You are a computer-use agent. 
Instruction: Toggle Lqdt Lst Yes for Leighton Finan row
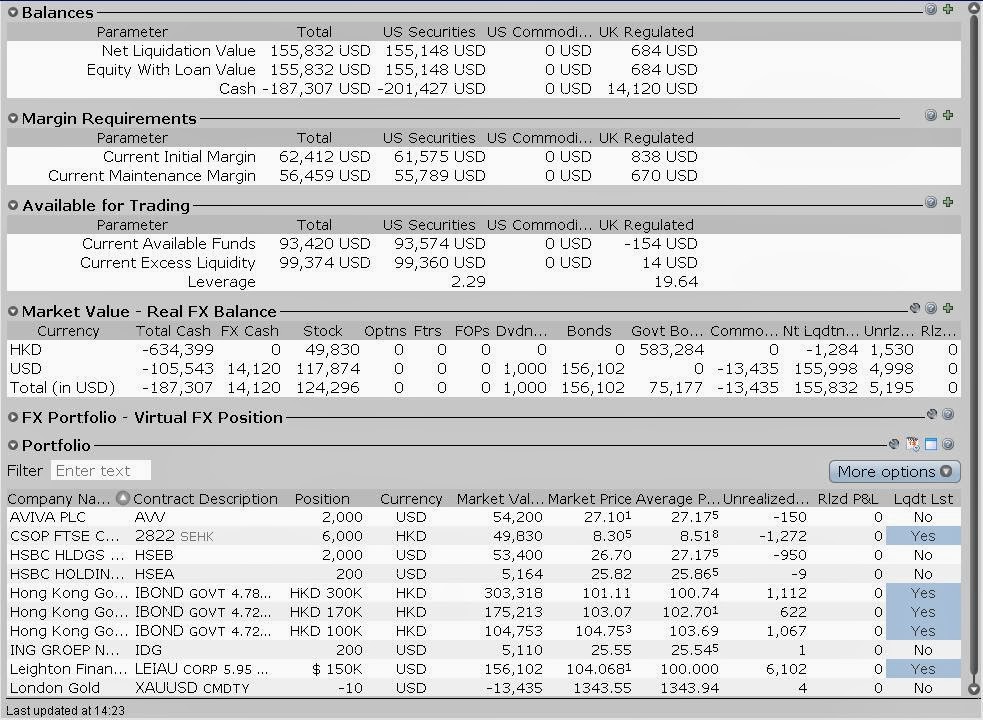pos(923,669)
